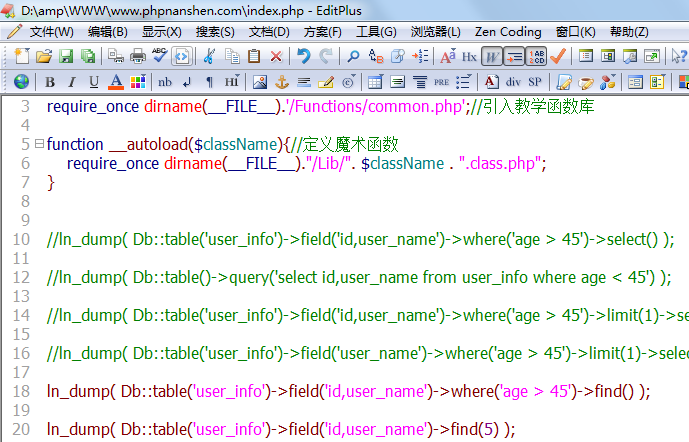Save the file with the single floppy disk icon
This screenshot has height=442, width=689.
pyautogui.click(x=66, y=56)
